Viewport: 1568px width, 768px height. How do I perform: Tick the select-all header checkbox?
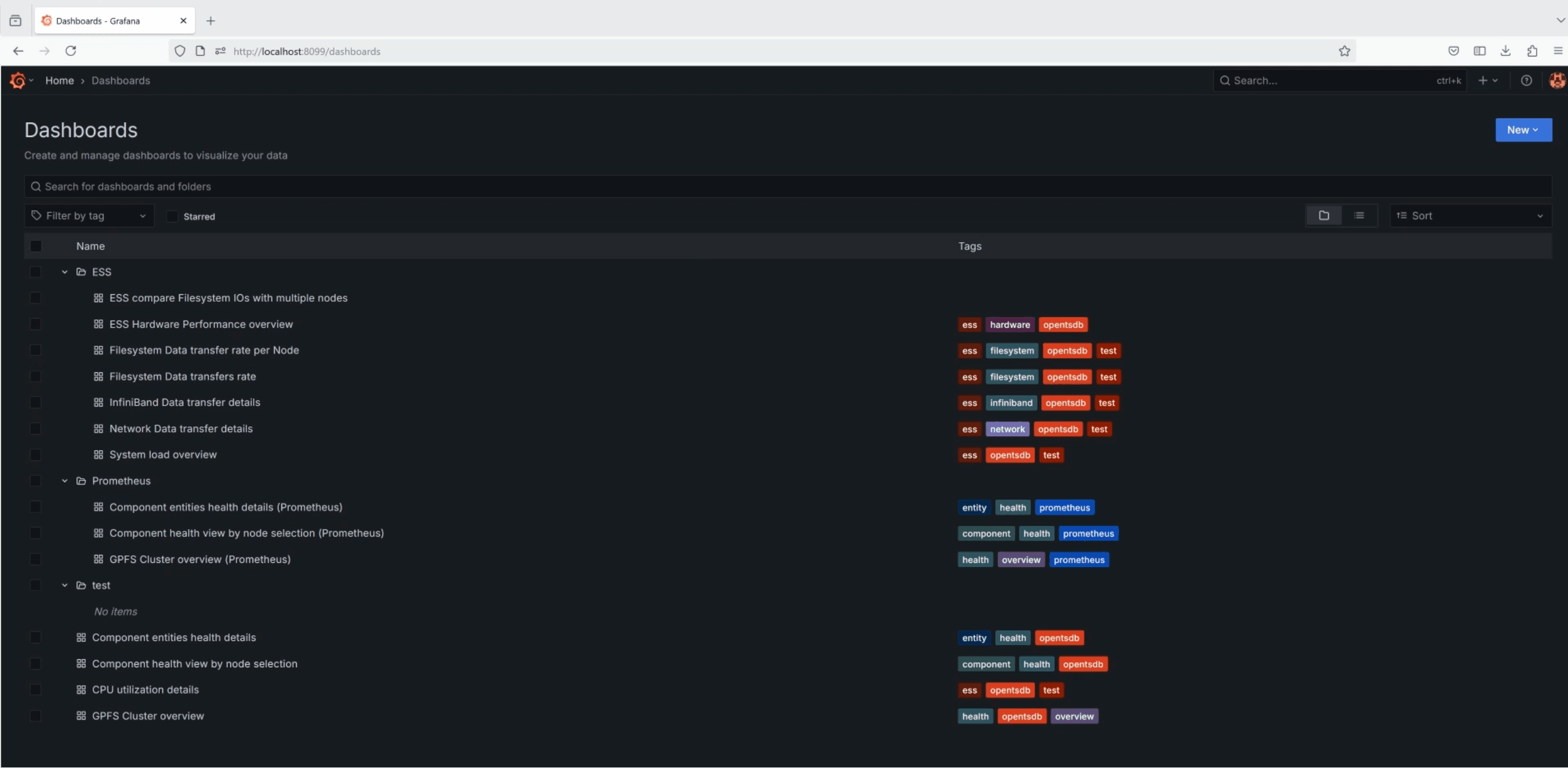pos(36,246)
